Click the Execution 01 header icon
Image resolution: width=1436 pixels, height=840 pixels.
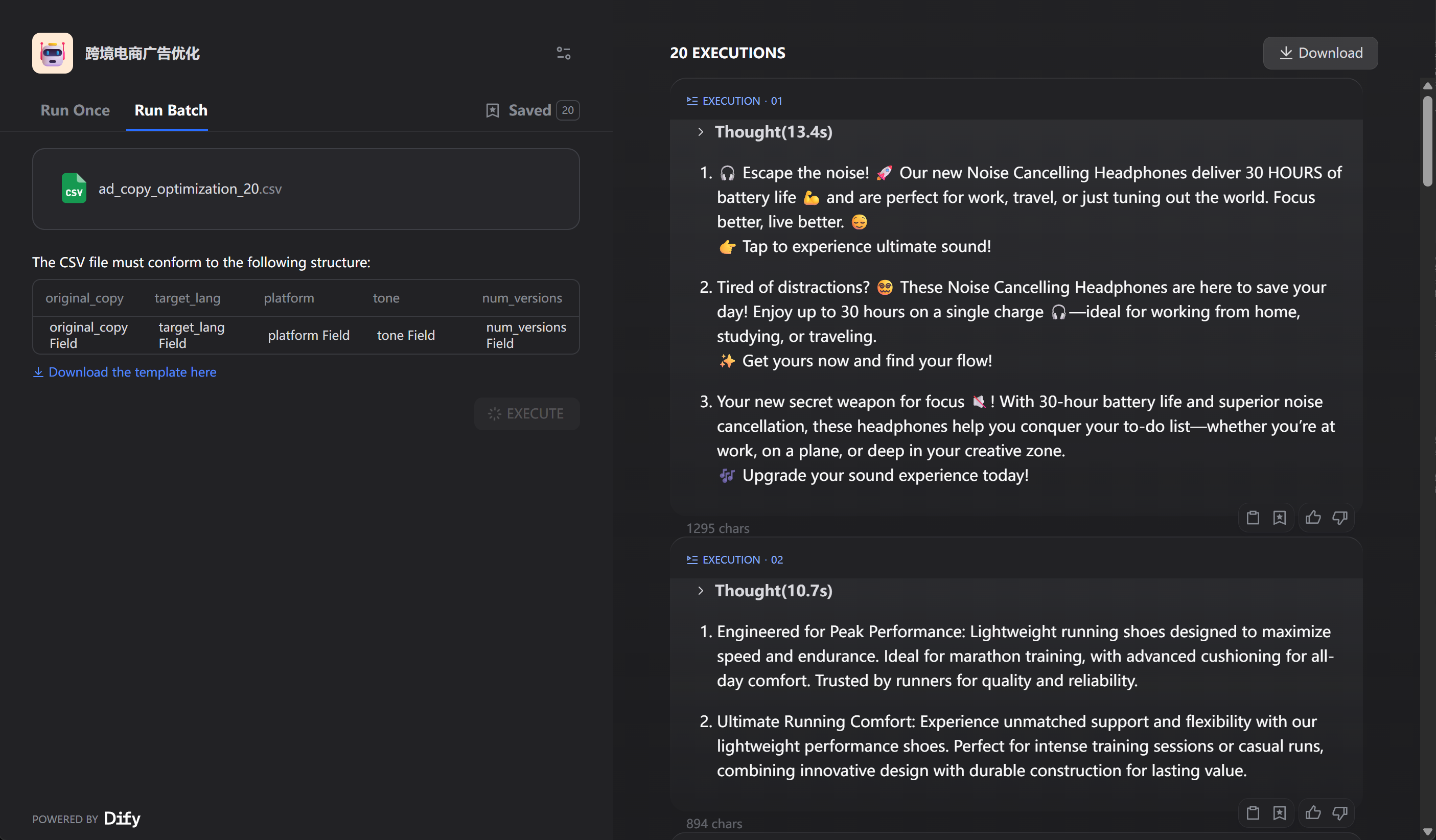coord(692,101)
